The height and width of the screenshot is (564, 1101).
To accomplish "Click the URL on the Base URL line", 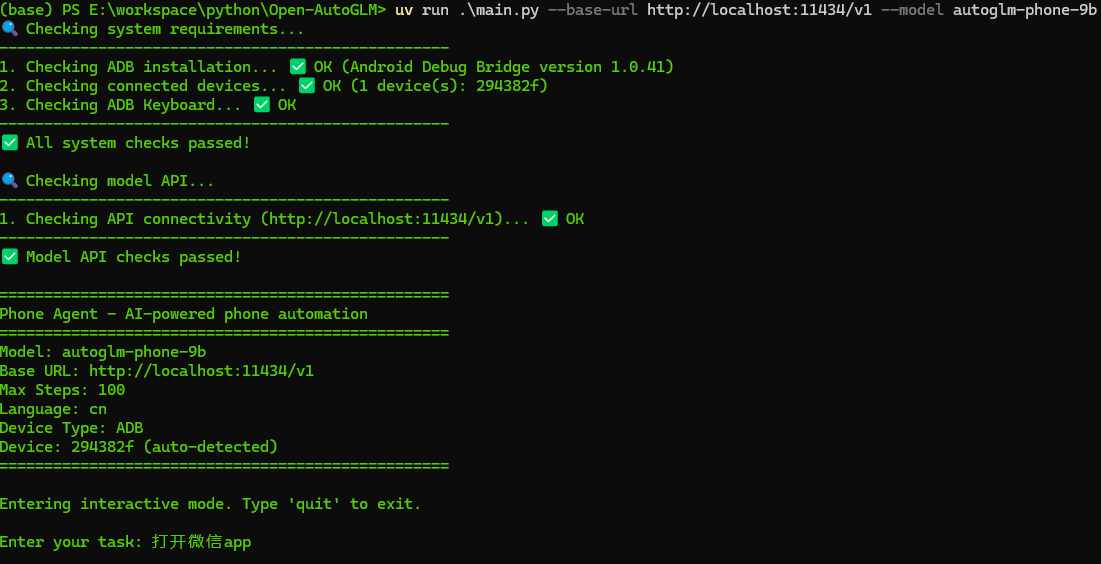I will (x=201, y=371).
